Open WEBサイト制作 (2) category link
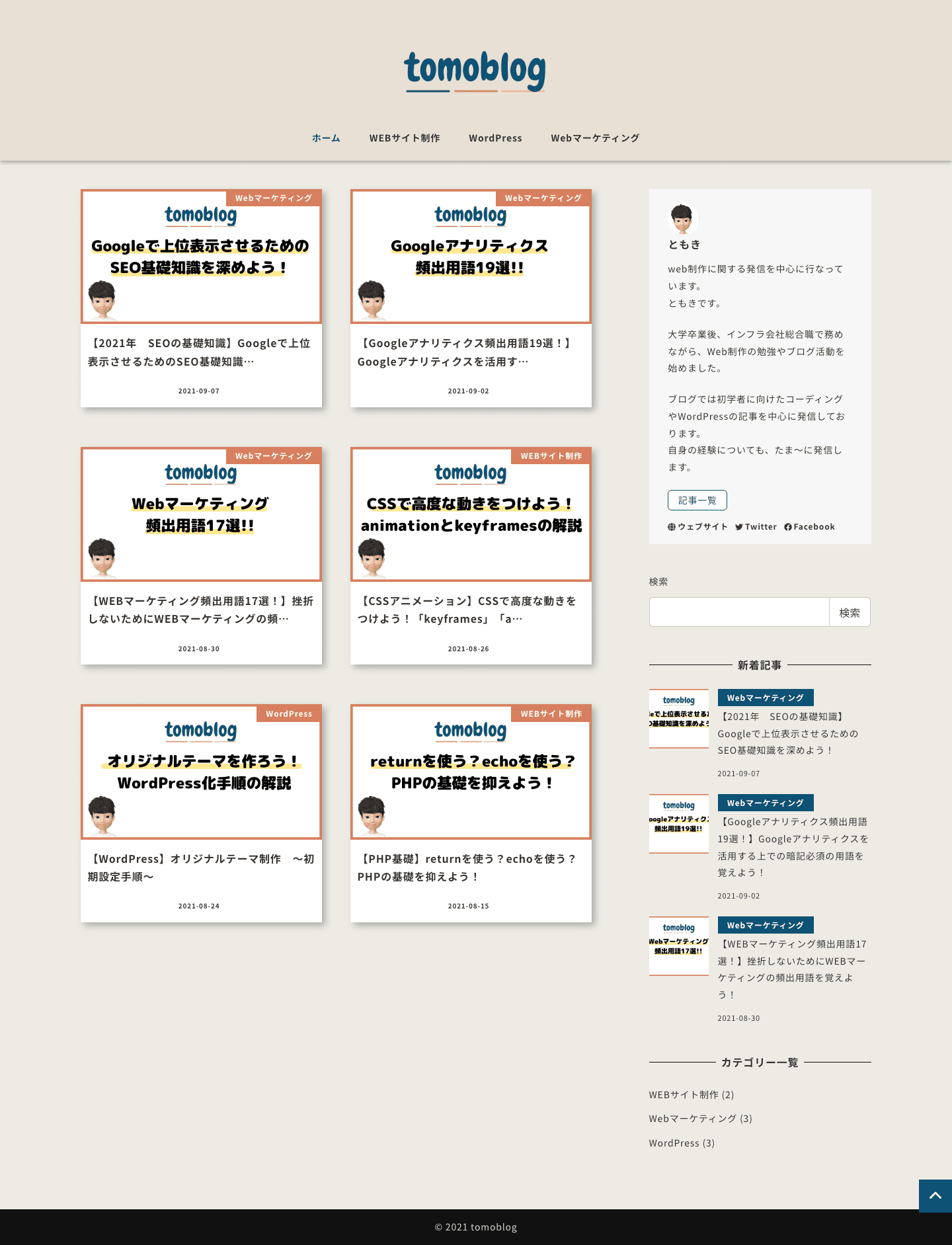The width and height of the screenshot is (952, 1245). pyautogui.click(x=691, y=1095)
